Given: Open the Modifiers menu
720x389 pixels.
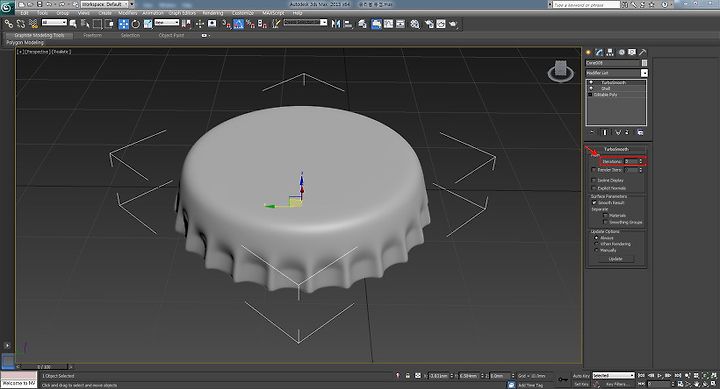Looking at the screenshot, I should [128, 13].
